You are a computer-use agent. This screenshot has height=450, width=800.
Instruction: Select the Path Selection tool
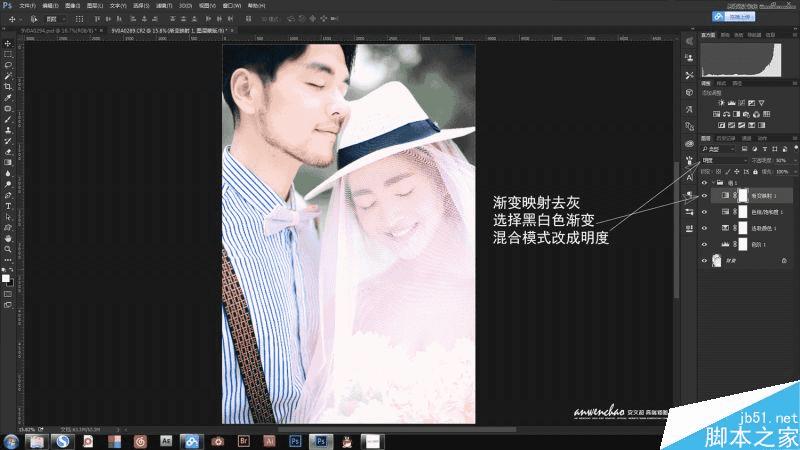point(8,217)
